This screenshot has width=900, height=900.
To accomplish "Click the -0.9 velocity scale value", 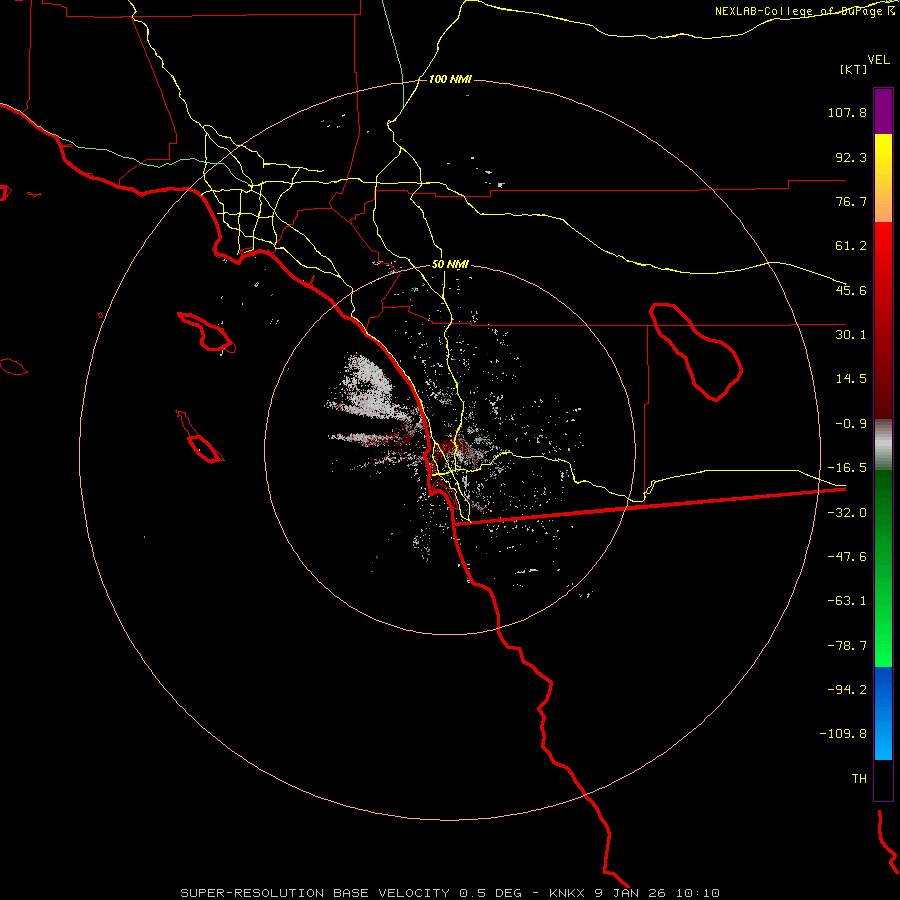I will pos(851,424).
